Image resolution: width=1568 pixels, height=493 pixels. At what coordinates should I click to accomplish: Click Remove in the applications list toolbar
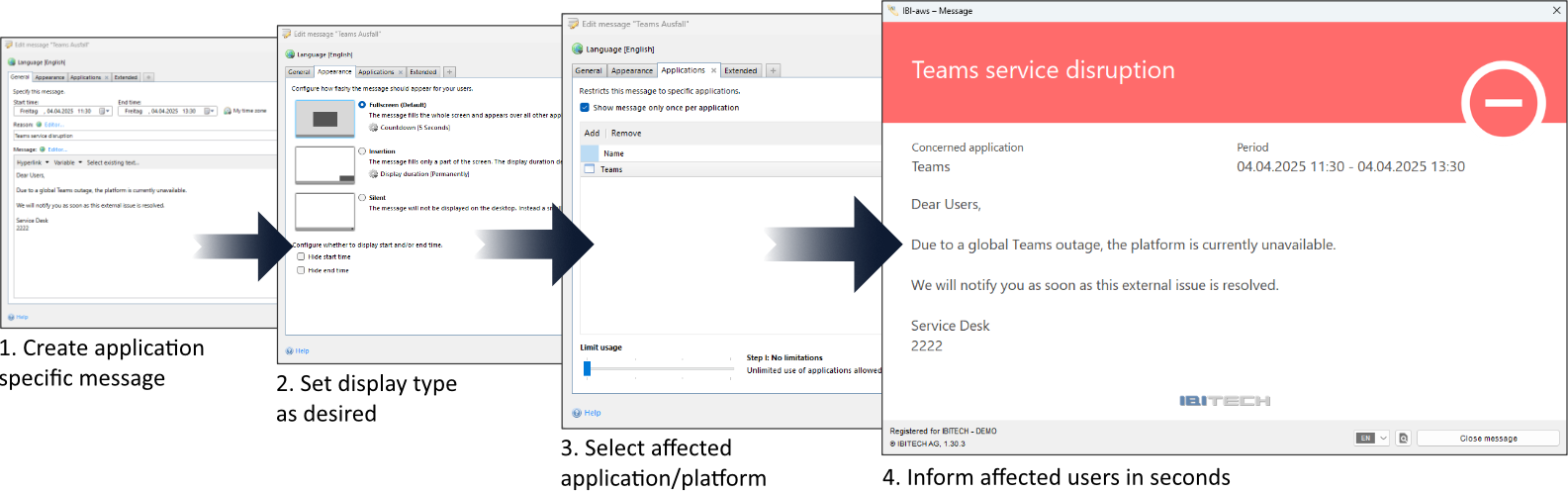pos(626,133)
